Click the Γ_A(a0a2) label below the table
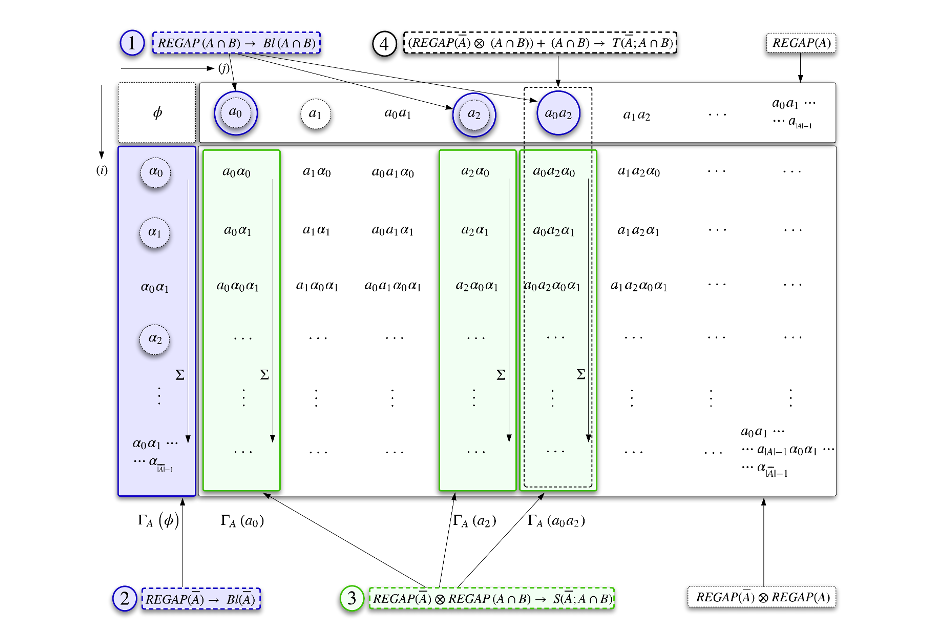Viewport: 938px width, 638px height. pyautogui.click(x=558, y=521)
